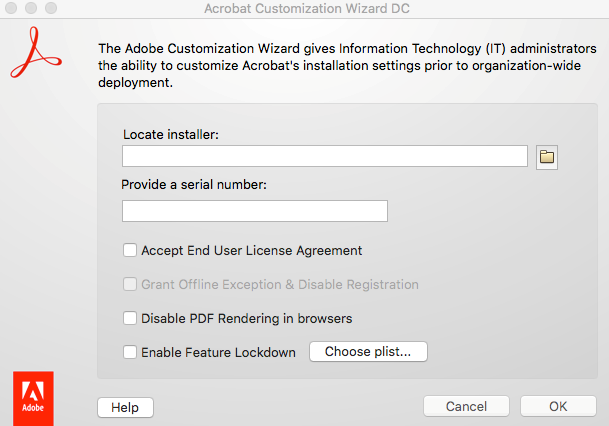The width and height of the screenshot is (609, 426).
Task: Confirm settings with the OK button
Action: click(558, 407)
